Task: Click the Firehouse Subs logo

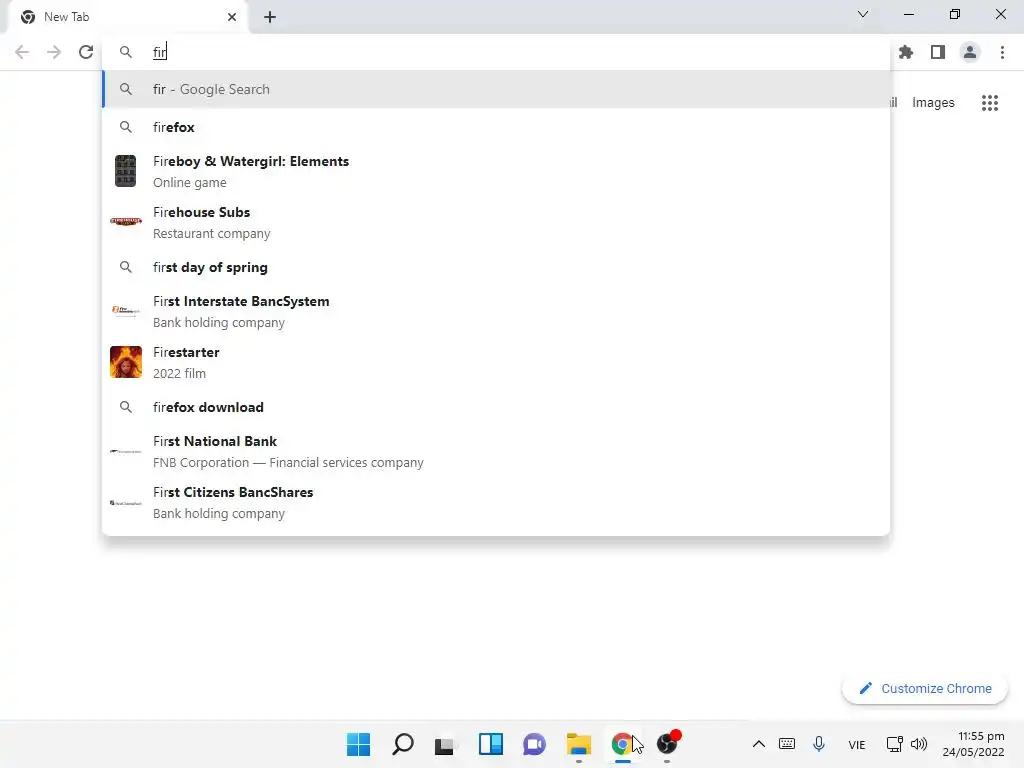Action: 125,221
